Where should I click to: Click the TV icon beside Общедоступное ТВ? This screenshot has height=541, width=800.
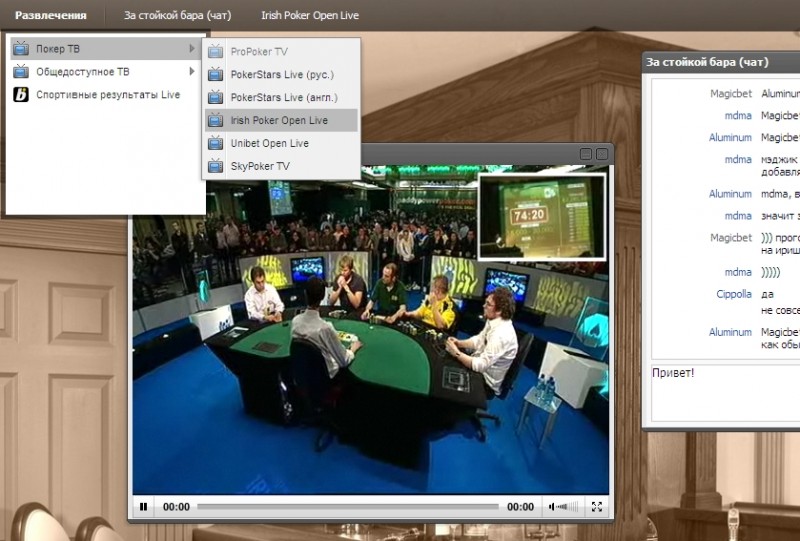coord(21,71)
